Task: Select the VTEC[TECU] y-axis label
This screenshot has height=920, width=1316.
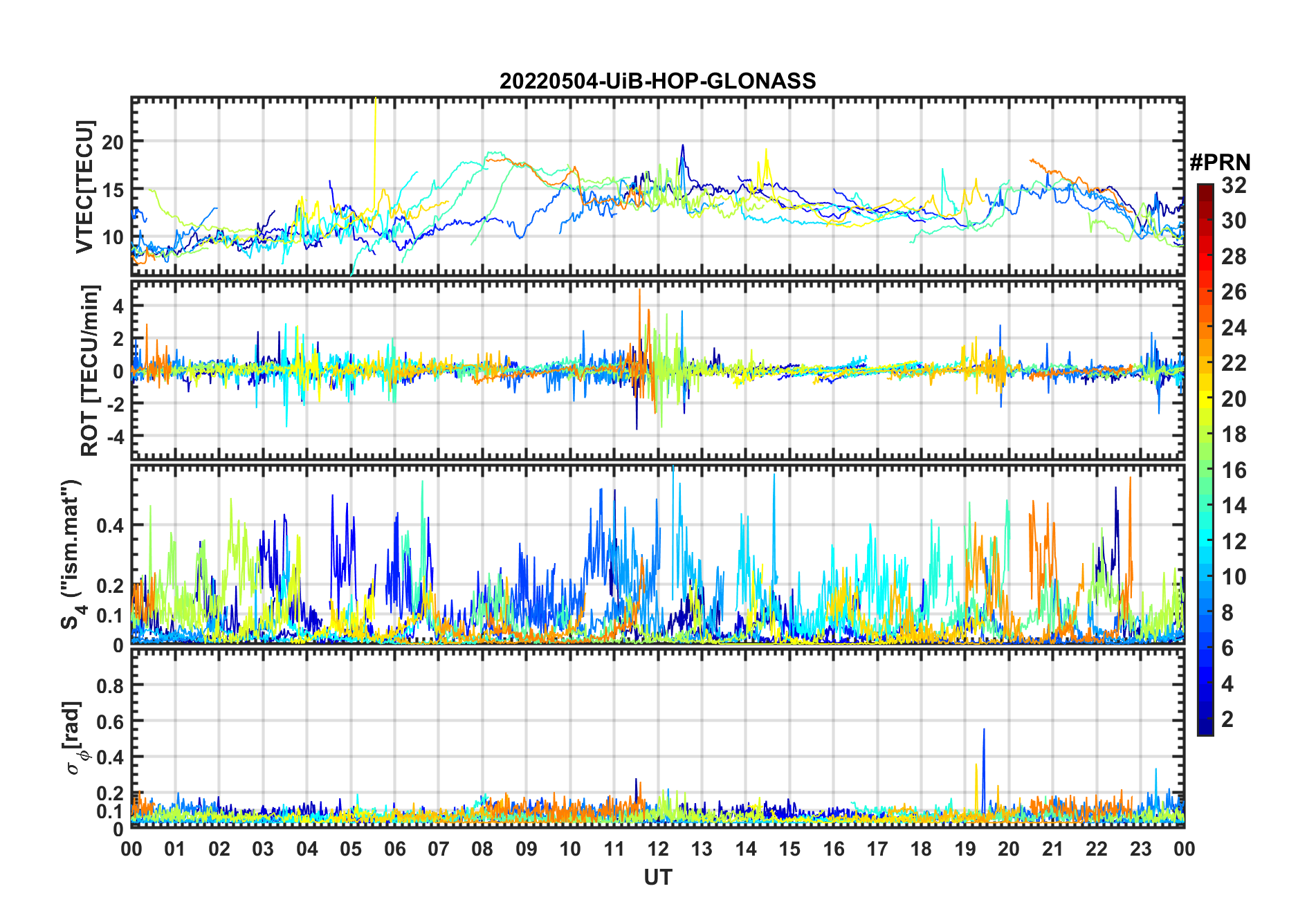Action: coord(84,187)
